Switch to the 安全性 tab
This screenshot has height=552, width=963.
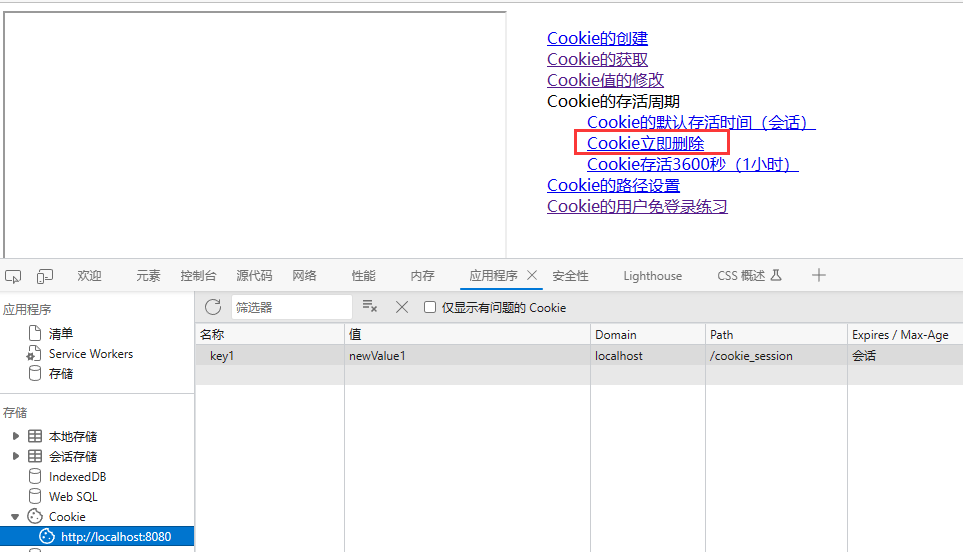[x=571, y=276]
